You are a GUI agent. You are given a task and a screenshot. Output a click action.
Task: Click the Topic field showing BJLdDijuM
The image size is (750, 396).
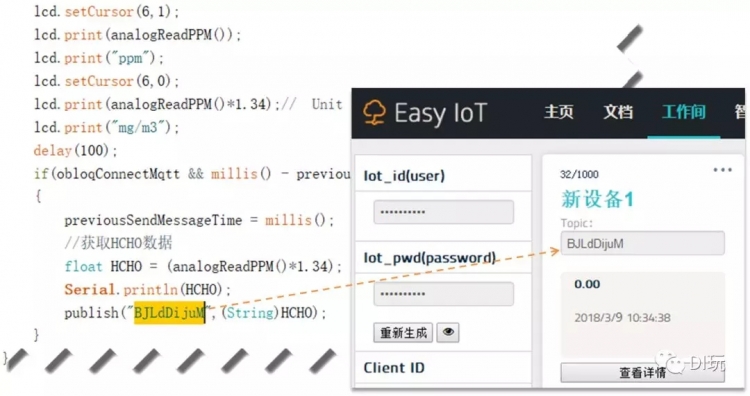[x=642, y=243]
